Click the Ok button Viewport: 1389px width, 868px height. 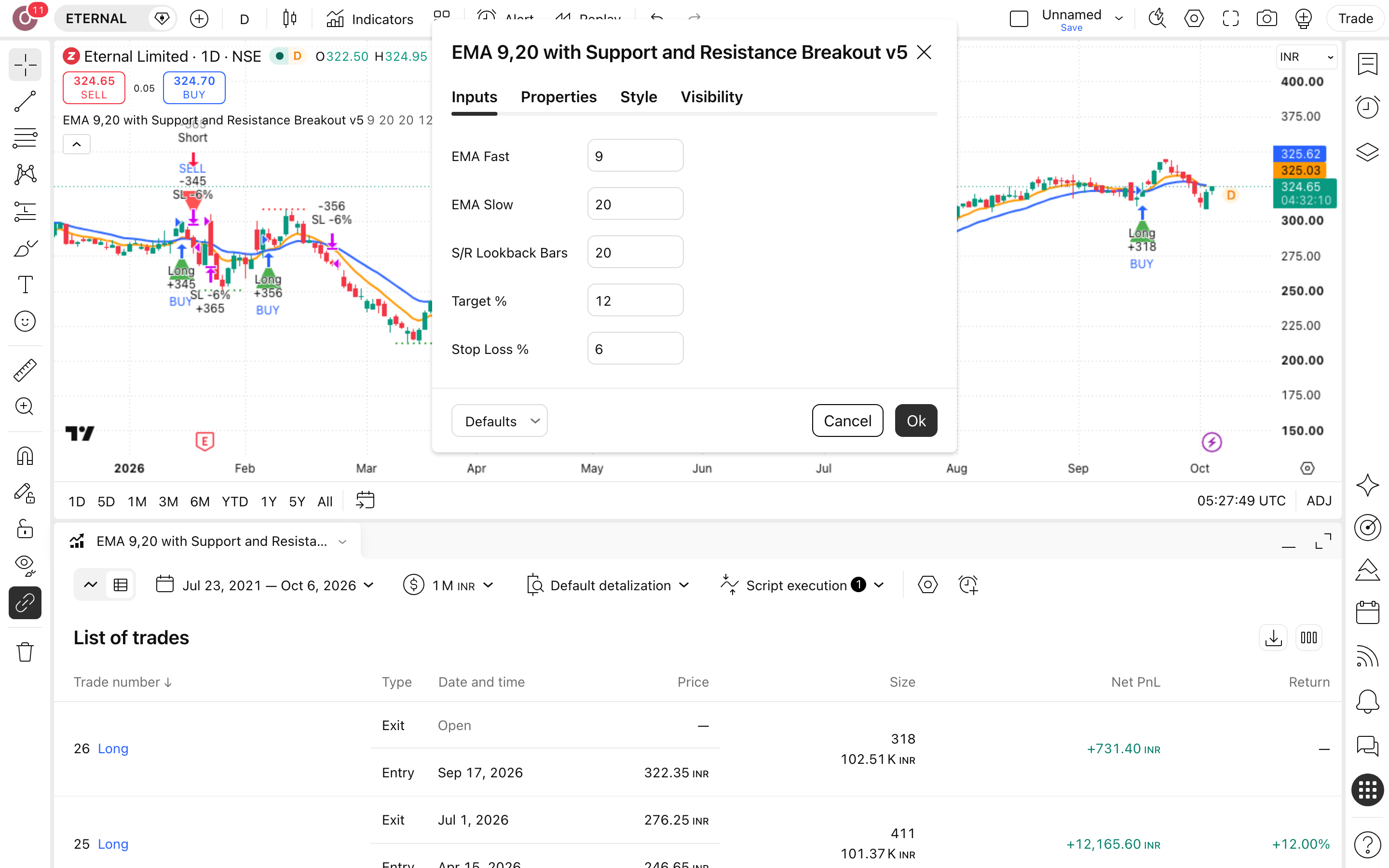tap(916, 421)
